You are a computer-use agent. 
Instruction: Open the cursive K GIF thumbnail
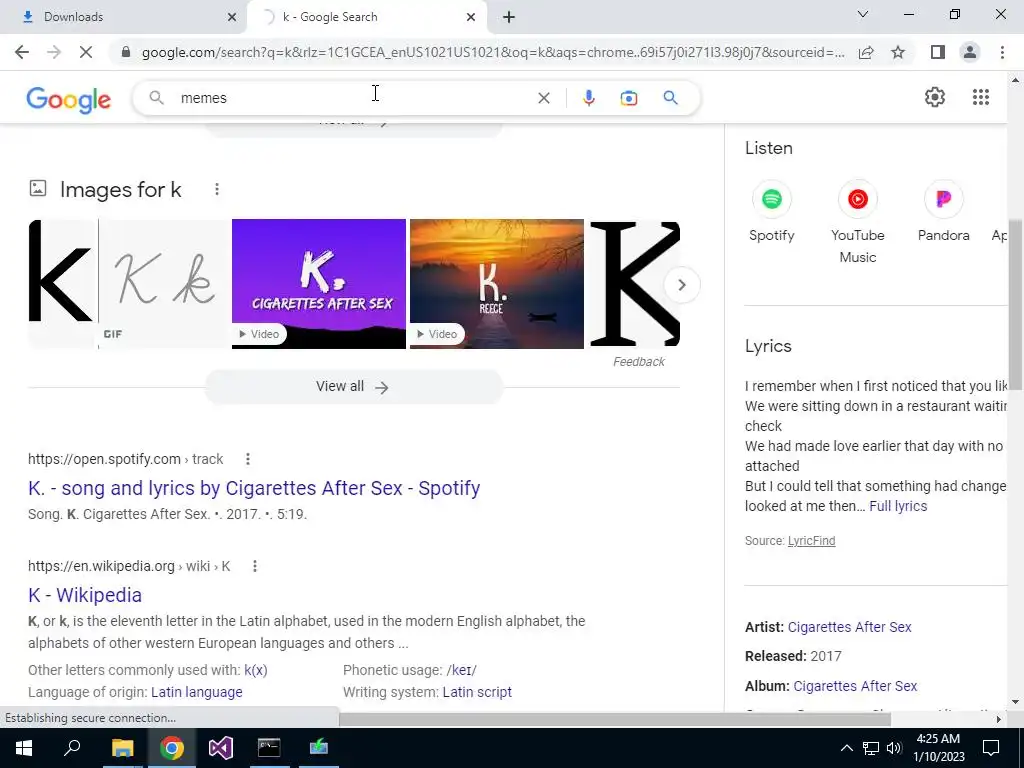(165, 284)
